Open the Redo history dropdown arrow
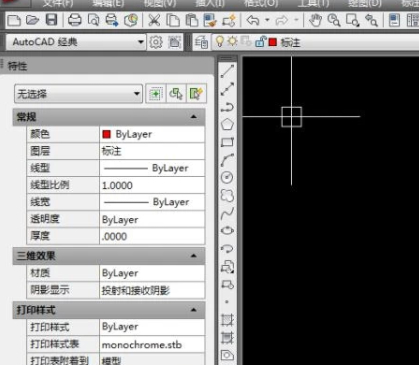Screen dimensions: 419x365 click(x=296, y=20)
